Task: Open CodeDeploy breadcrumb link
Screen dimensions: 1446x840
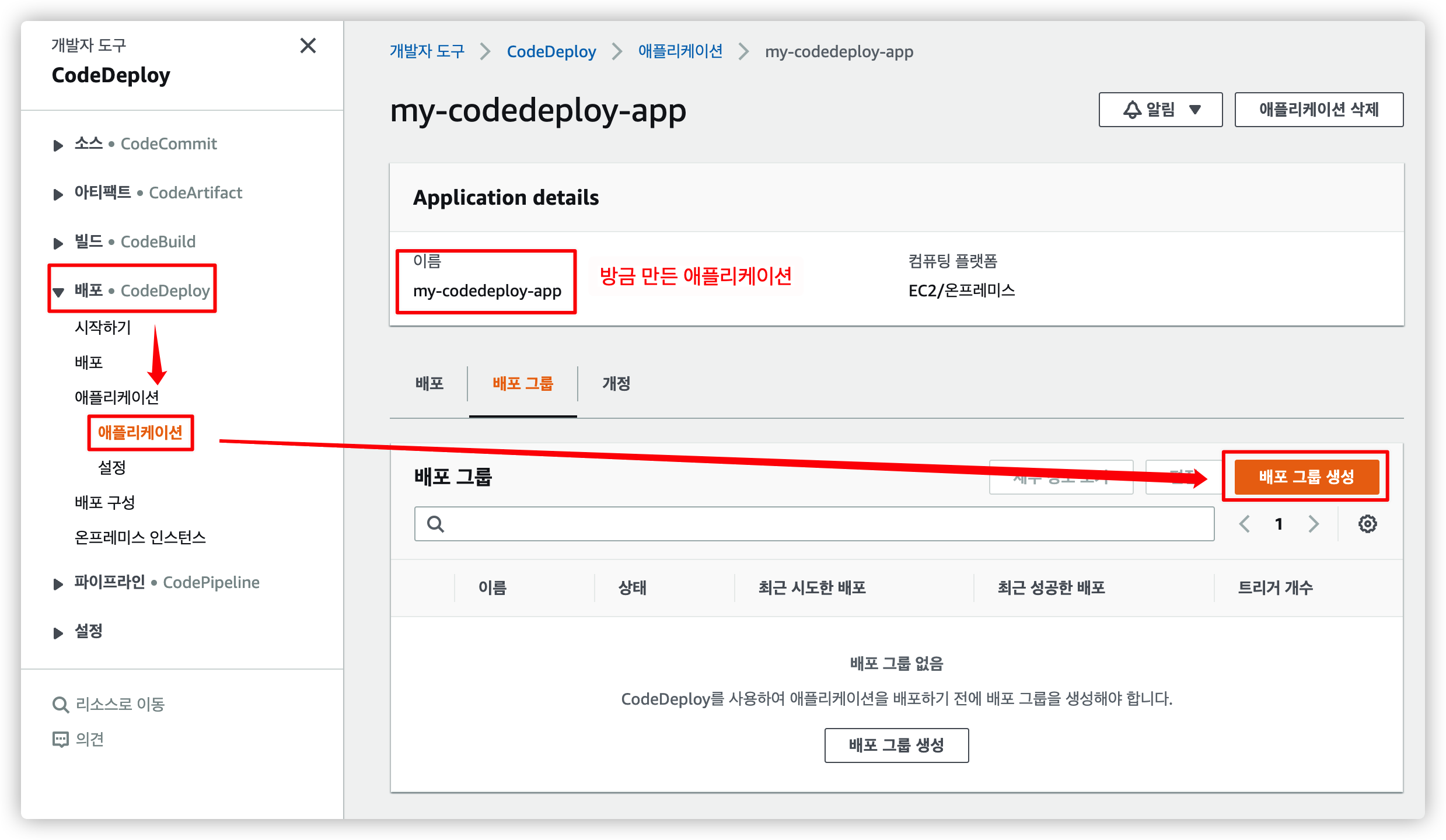Action: [x=551, y=52]
